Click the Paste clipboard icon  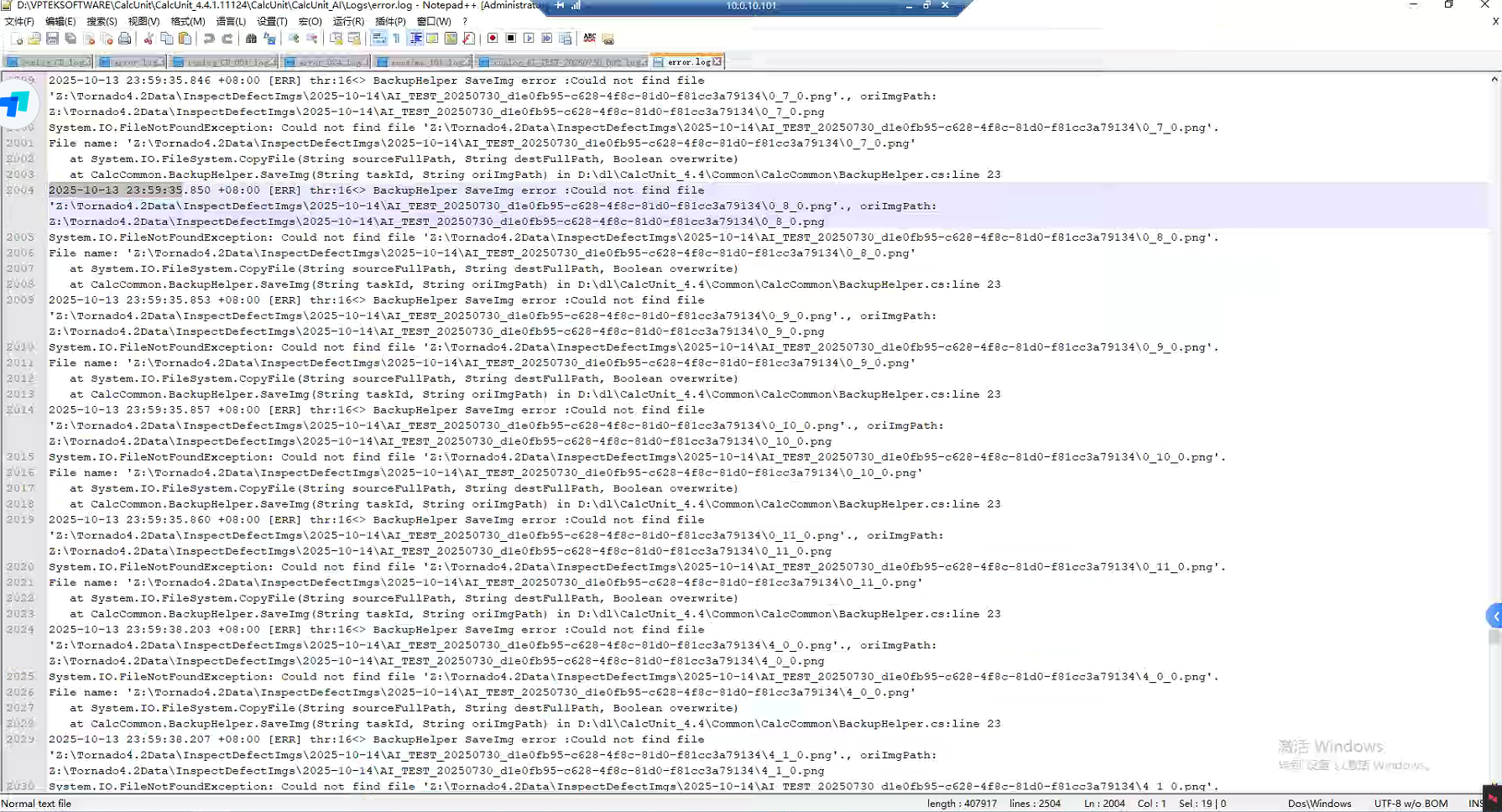pos(185,39)
